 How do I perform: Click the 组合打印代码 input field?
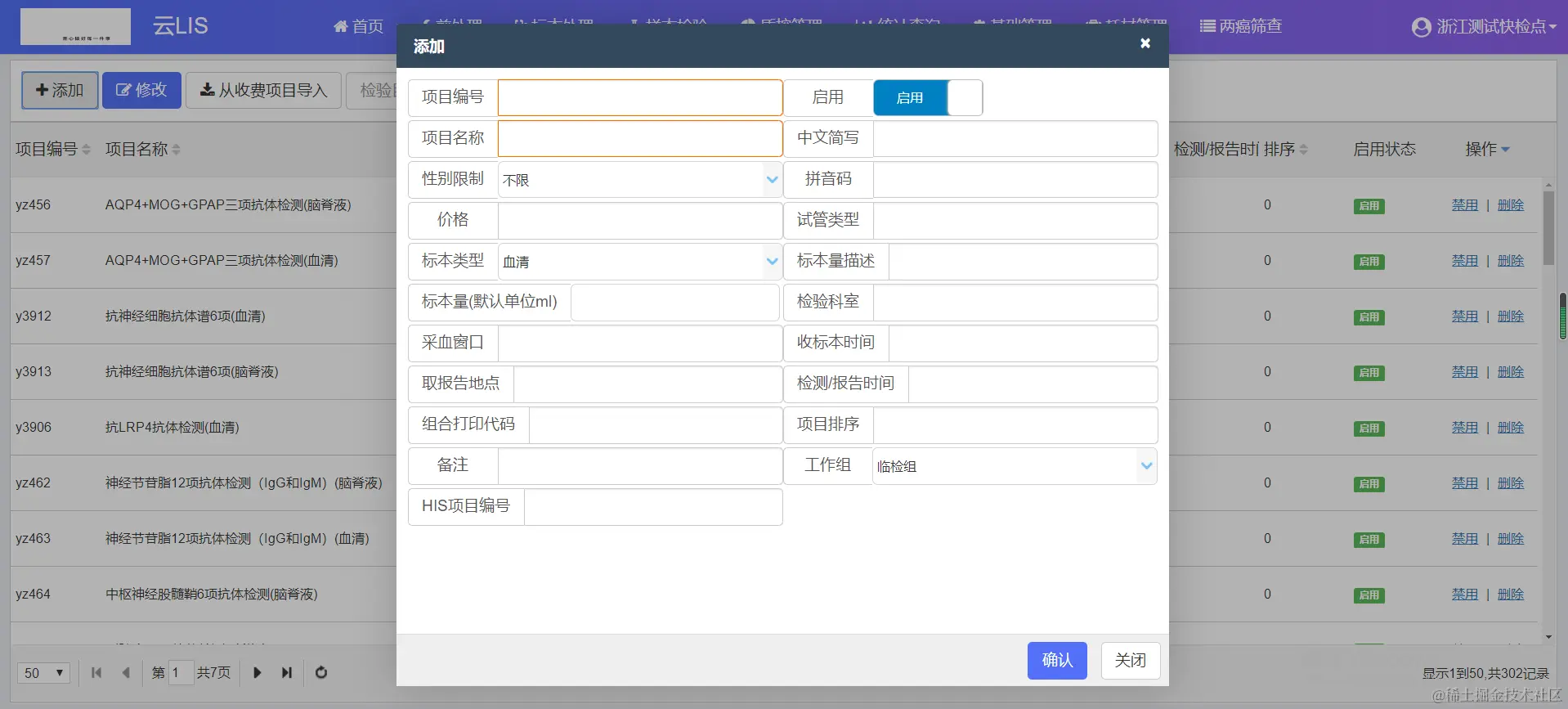click(656, 424)
